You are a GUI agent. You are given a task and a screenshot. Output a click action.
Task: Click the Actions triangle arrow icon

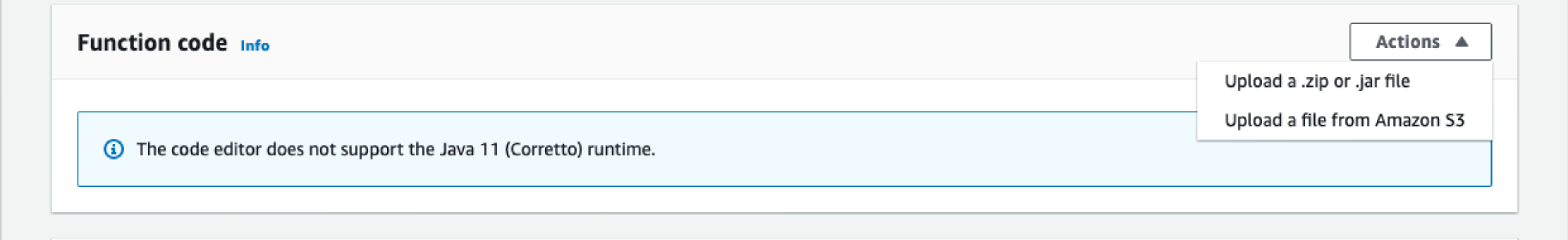click(x=1461, y=42)
